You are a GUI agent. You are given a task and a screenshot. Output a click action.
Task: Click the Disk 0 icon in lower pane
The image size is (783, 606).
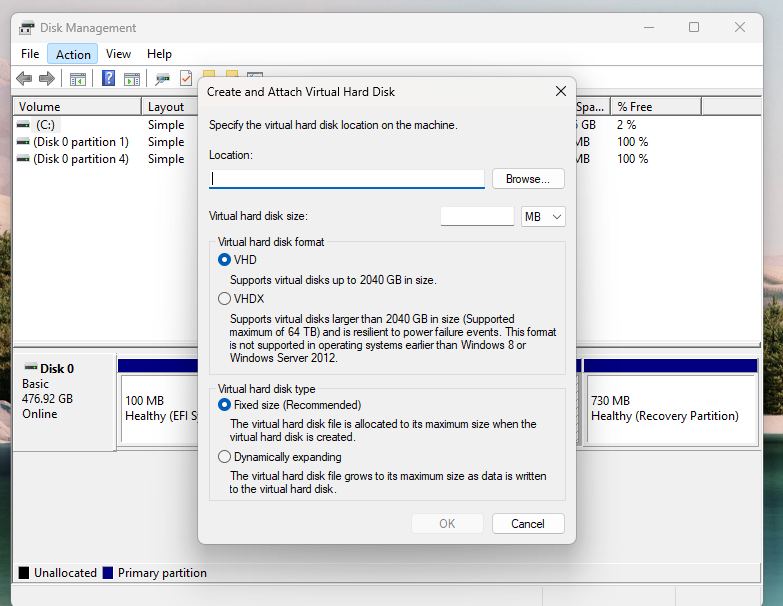31,367
